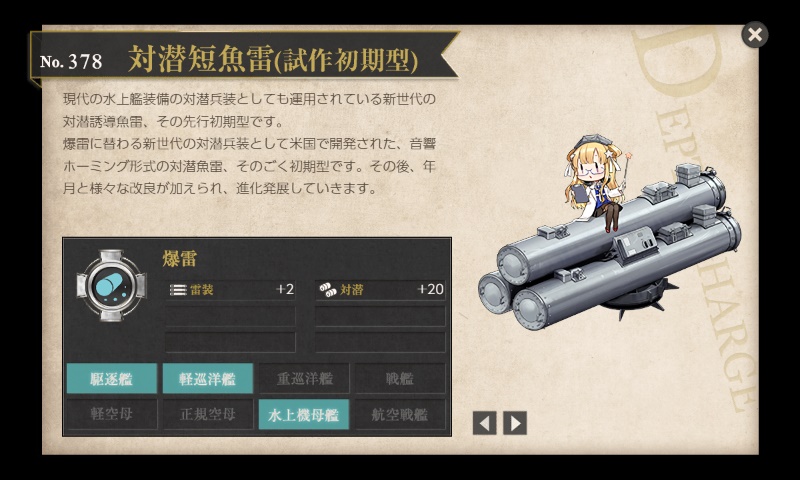Go to previous equipment with left arrow
Image resolution: width=800 pixels, height=480 pixels.
(x=485, y=423)
